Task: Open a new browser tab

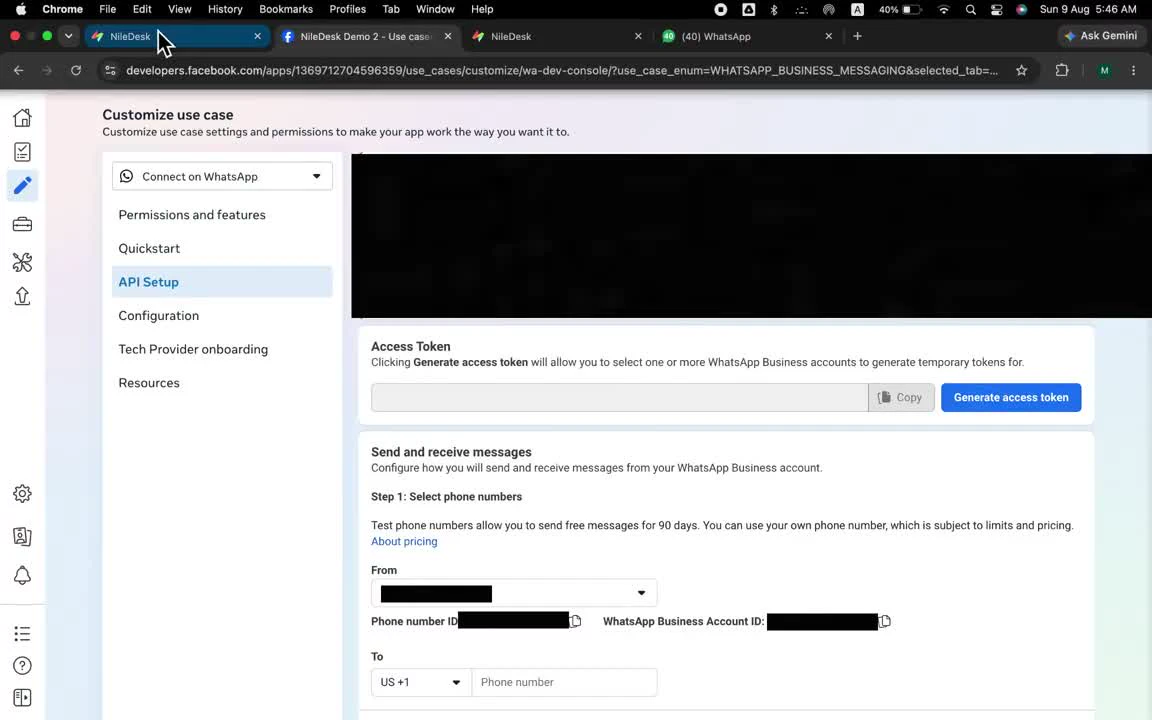Action: pyautogui.click(x=857, y=36)
